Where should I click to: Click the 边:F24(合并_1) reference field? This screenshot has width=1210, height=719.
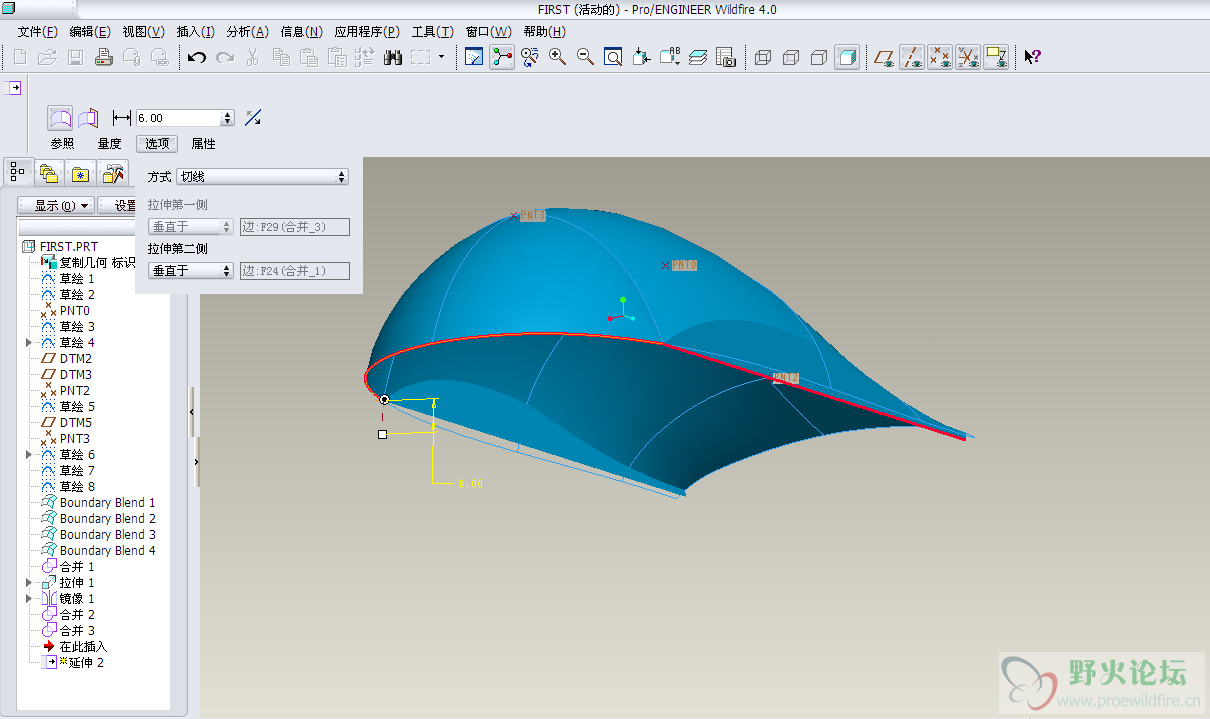(295, 270)
